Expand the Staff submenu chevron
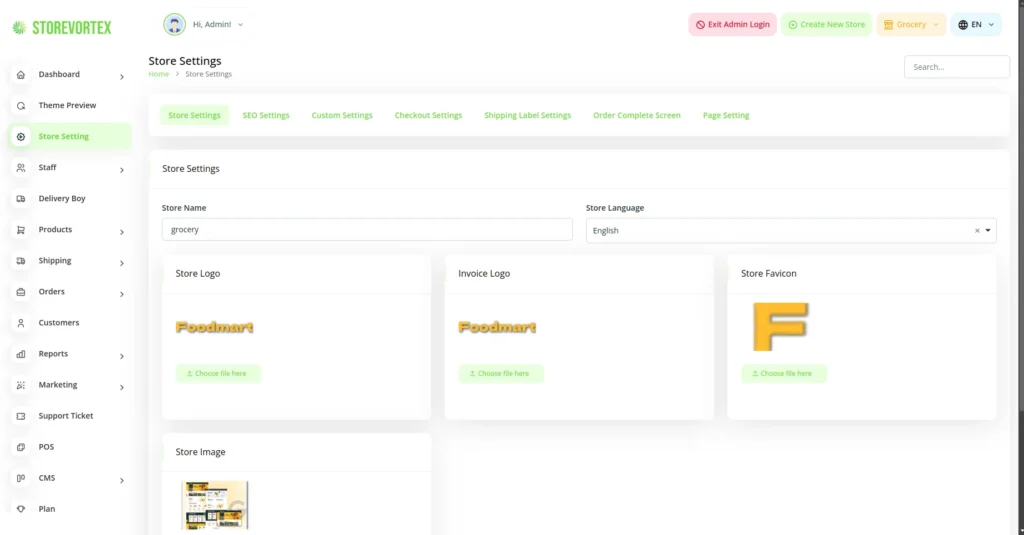 click(121, 170)
